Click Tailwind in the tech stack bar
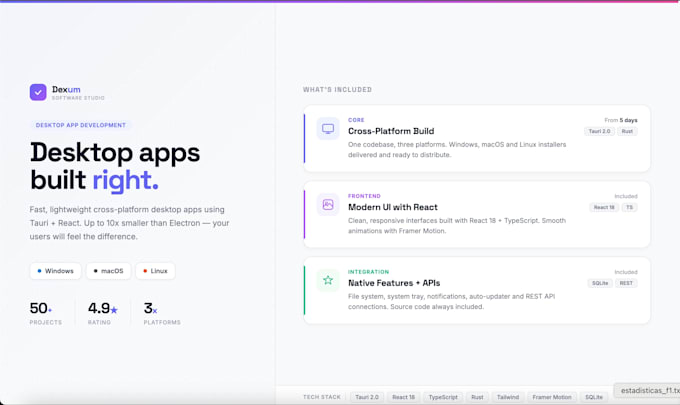The image size is (680, 405). point(508,397)
